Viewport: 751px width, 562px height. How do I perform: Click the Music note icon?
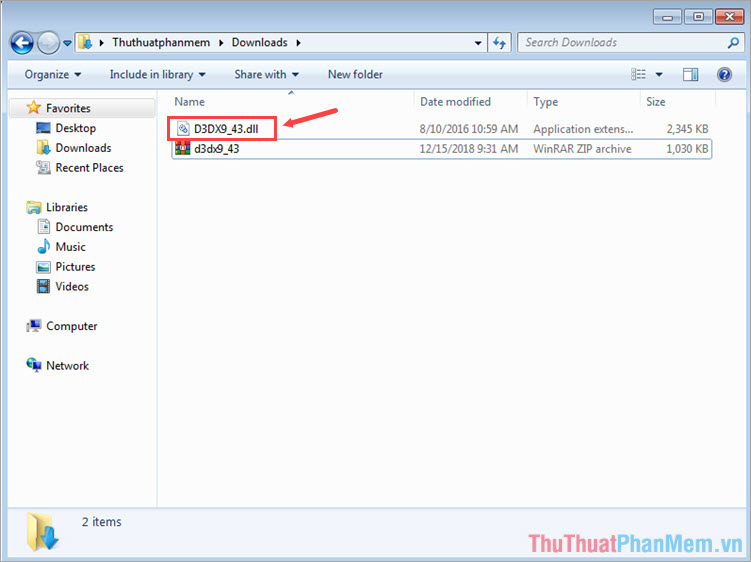pyautogui.click(x=44, y=246)
